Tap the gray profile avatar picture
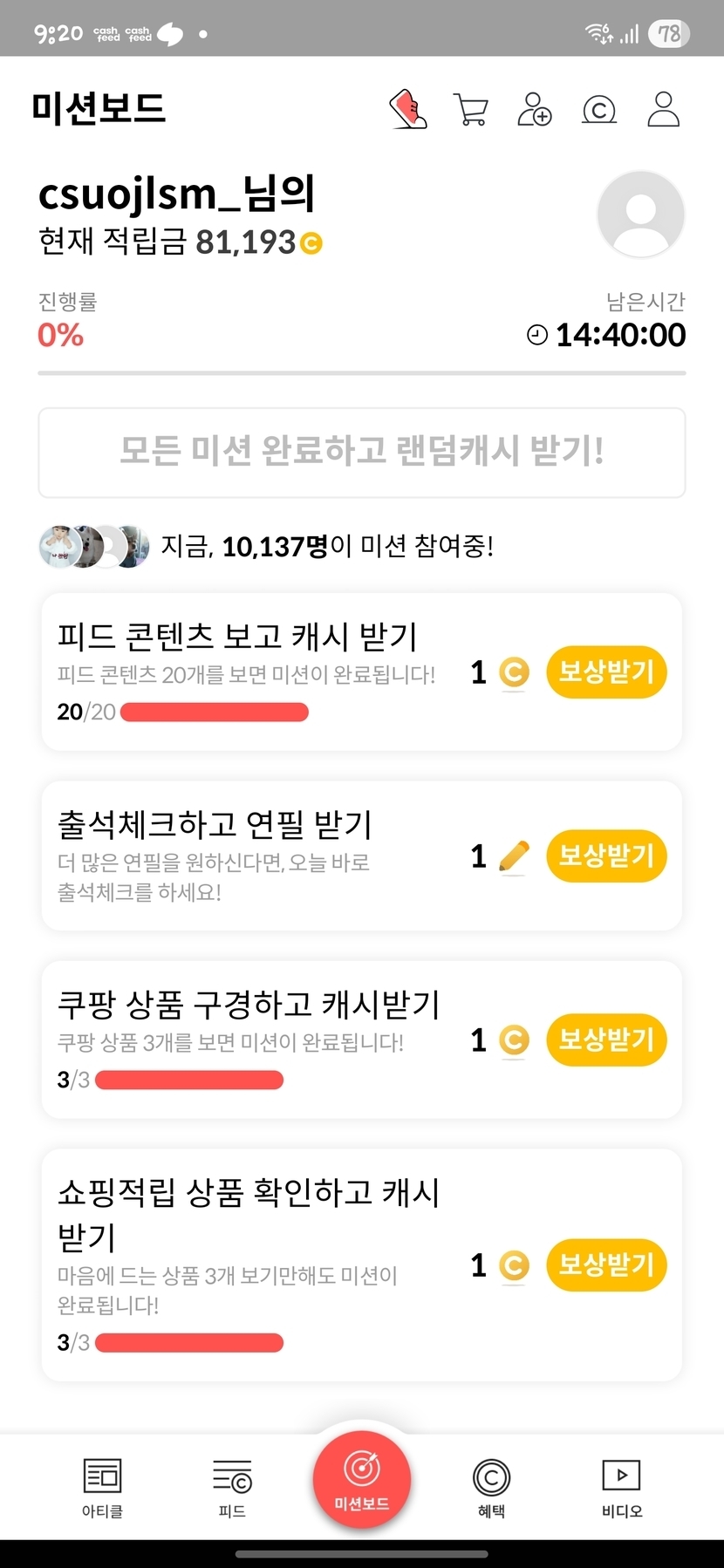 click(640, 215)
